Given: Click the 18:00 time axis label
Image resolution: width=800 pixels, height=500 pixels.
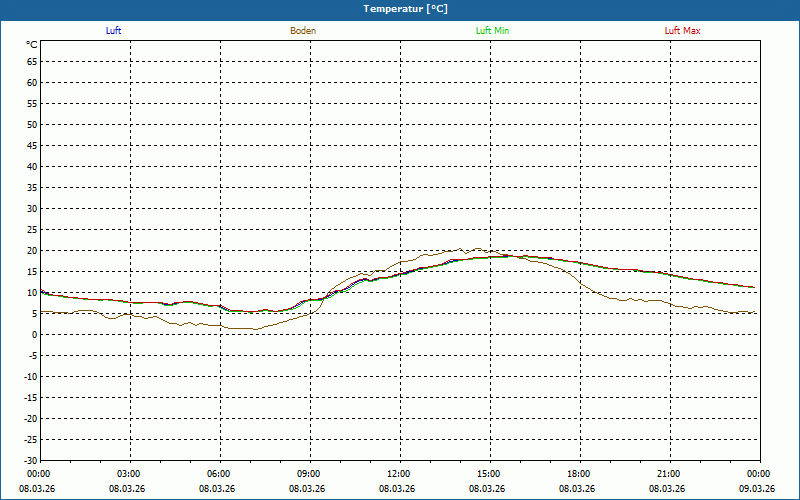Looking at the screenshot, I should click(578, 474).
